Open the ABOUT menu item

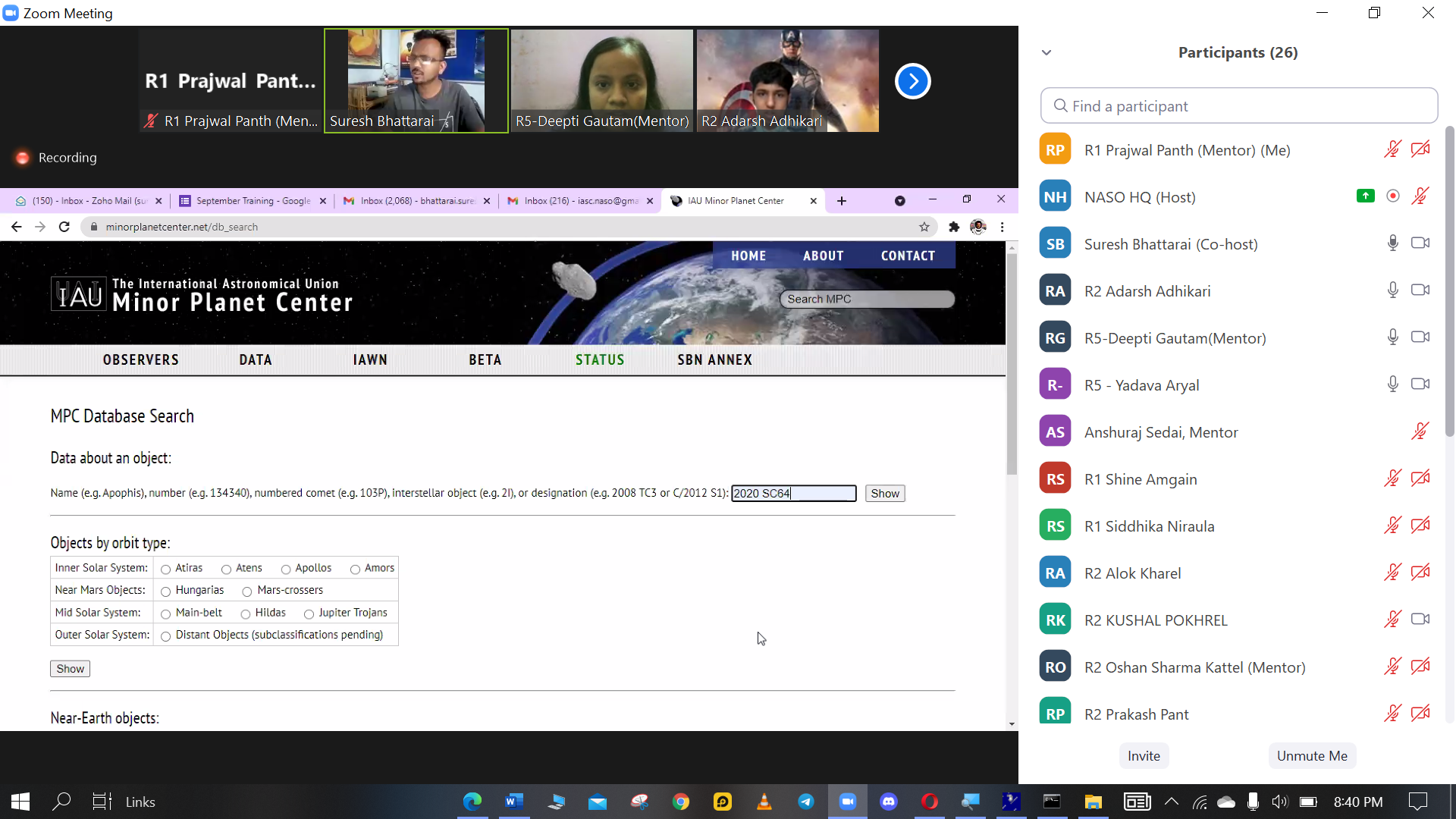(x=824, y=256)
